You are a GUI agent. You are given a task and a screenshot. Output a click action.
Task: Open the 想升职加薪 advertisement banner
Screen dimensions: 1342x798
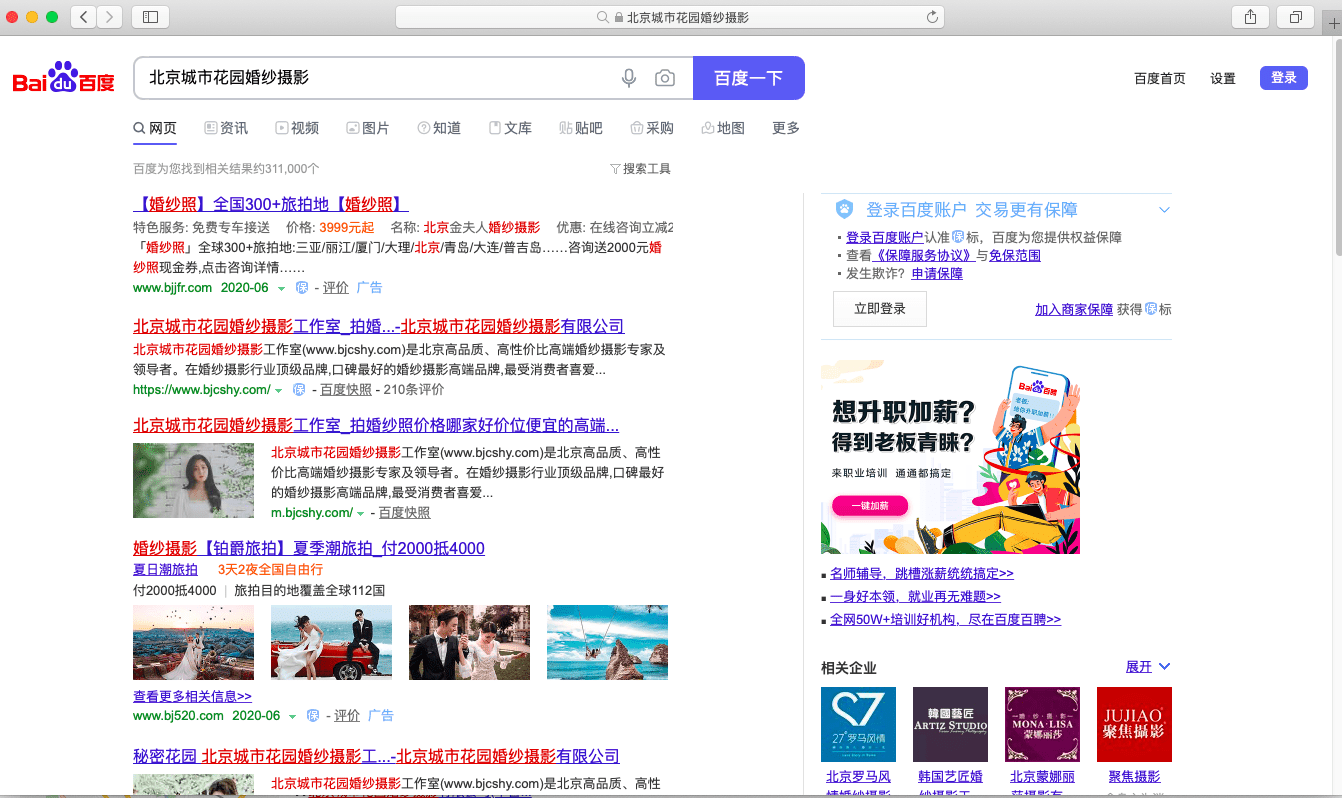click(x=950, y=457)
